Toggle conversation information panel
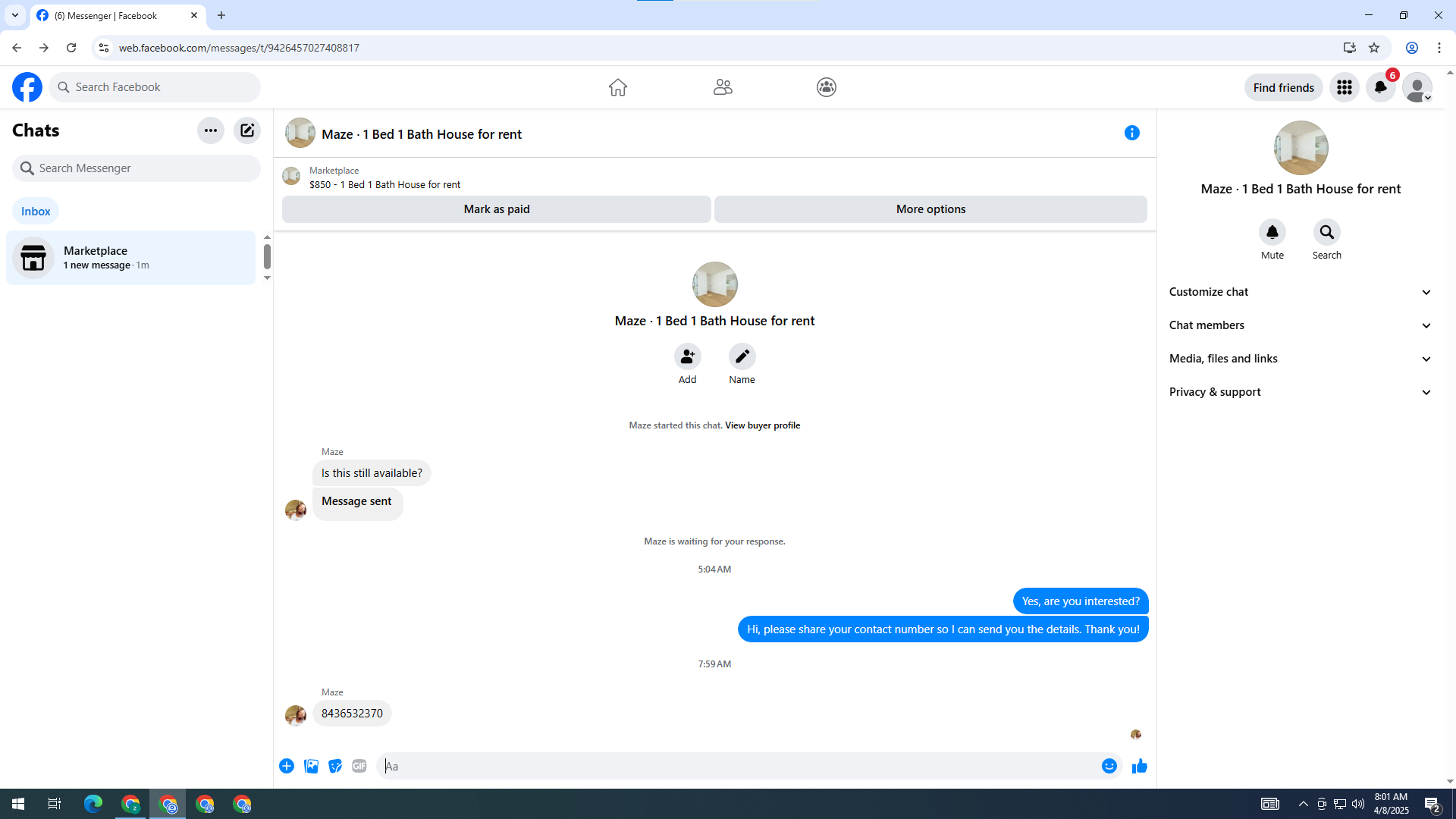Screen dimensions: 1456x819 point(1131,133)
